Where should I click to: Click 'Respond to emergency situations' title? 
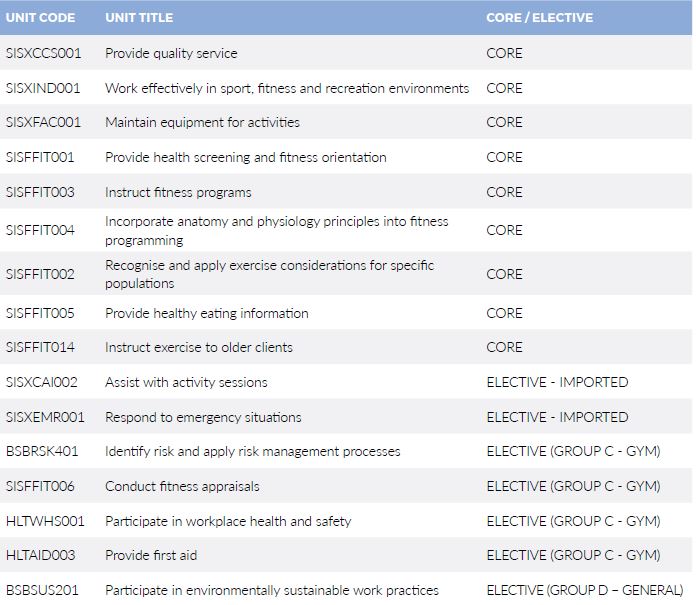(203, 417)
